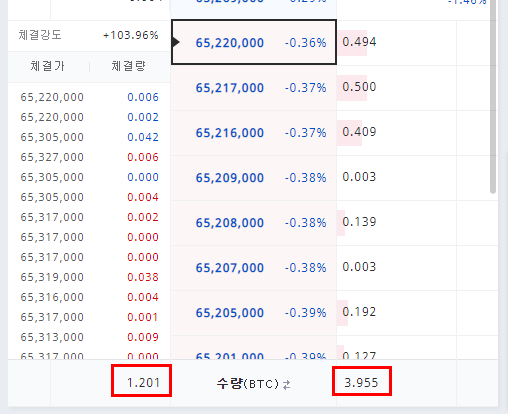
Task: Choose the 65,205,000 bid price
Action: (230, 313)
